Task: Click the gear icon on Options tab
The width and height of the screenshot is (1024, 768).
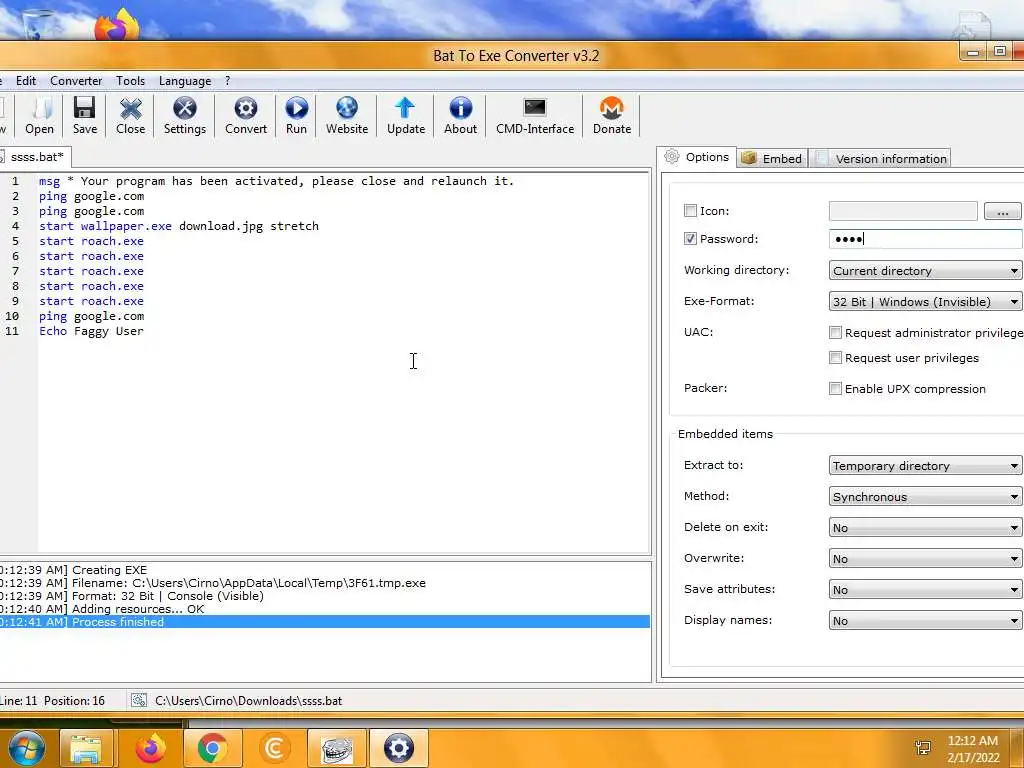Action: [x=672, y=157]
